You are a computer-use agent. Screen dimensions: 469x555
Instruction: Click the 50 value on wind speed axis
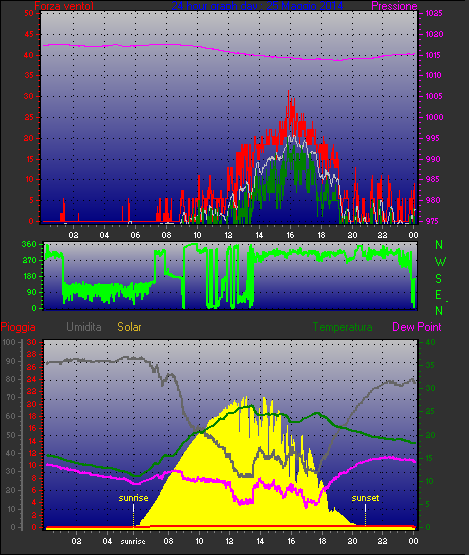(x=29, y=13)
